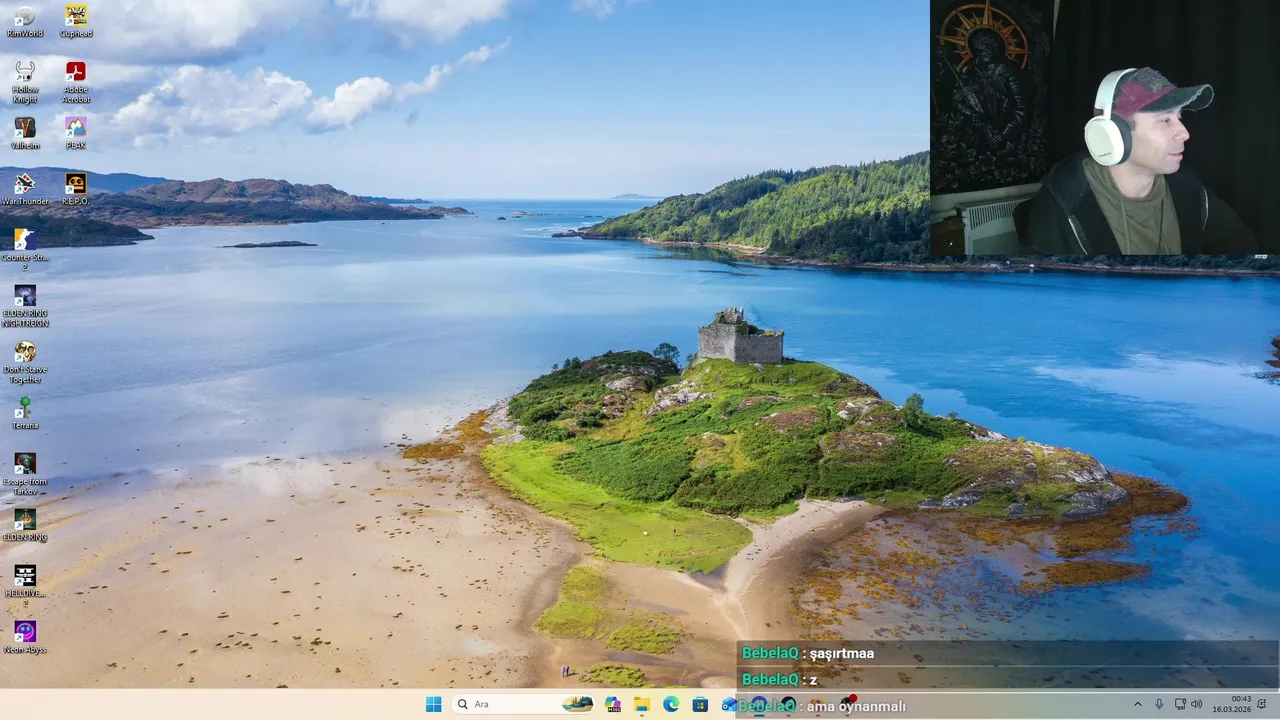Select the Counter-Strike 2 desktop icon
Viewport: 1280px width, 720px height.
(25, 250)
